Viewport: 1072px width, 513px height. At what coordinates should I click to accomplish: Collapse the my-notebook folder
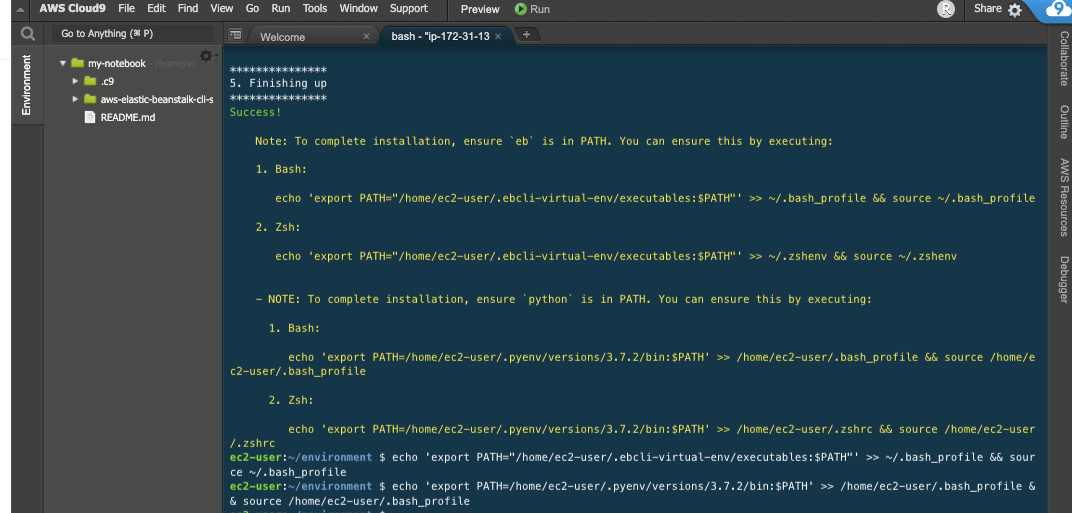[63, 63]
